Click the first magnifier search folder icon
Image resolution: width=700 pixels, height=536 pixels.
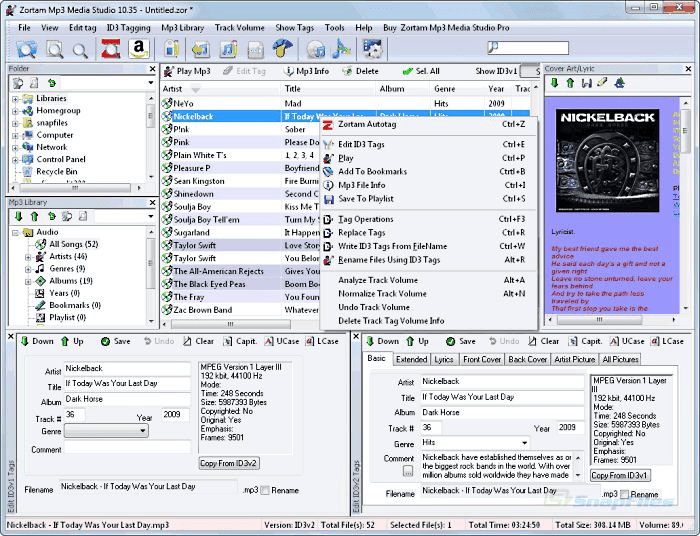pos(26,49)
